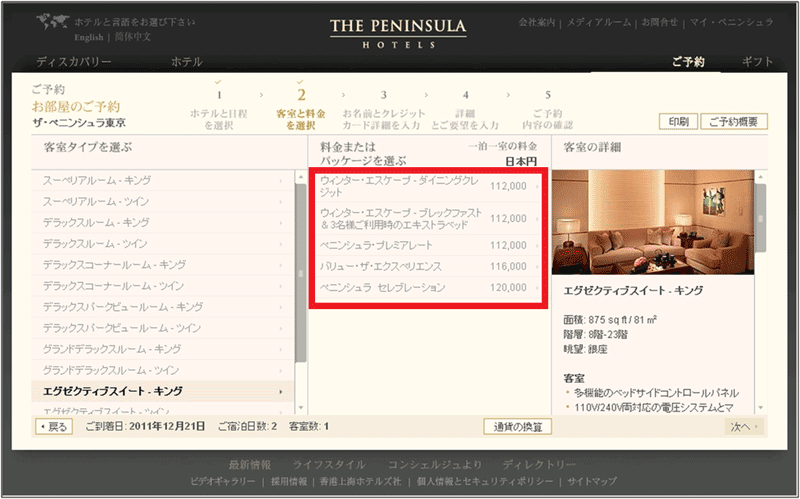Select グランドデラックスルーム - キング room type
The height and width of the screenshot is (499, 800).
pyautogui.click(x=163, y=349)
